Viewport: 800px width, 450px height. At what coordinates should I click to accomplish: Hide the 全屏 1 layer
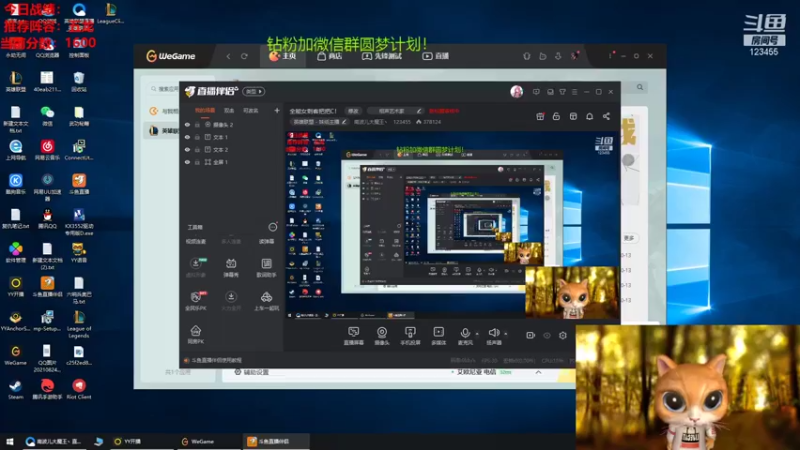pos(187,162)
